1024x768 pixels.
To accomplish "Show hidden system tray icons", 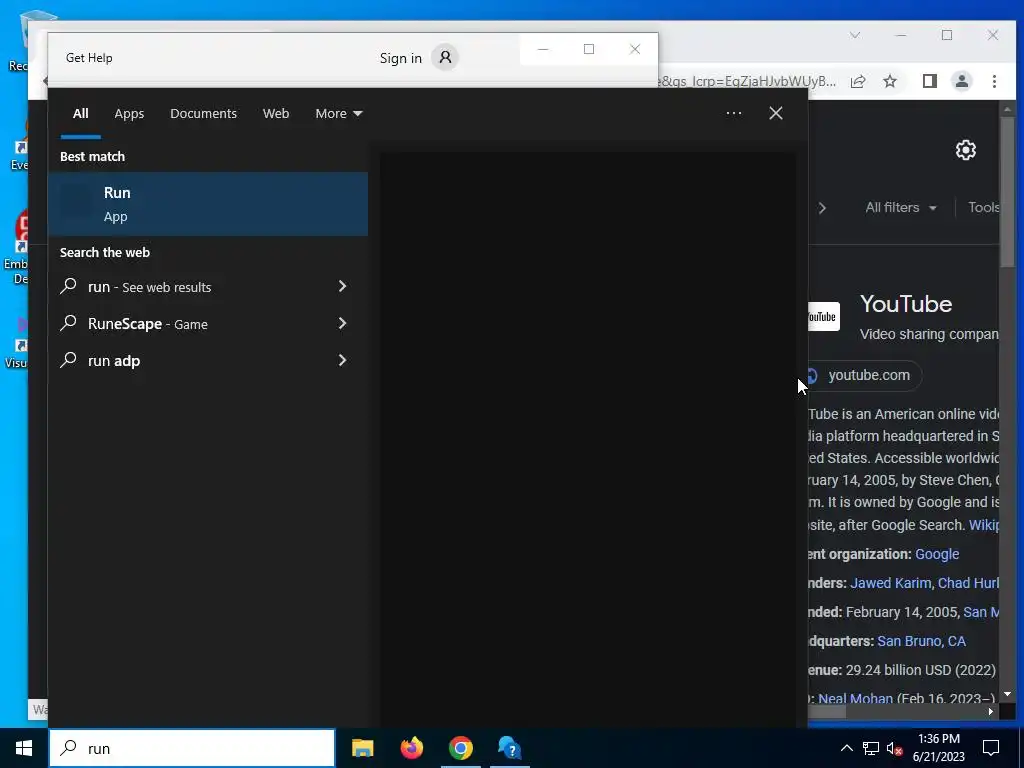I will (x=846, y=748).
